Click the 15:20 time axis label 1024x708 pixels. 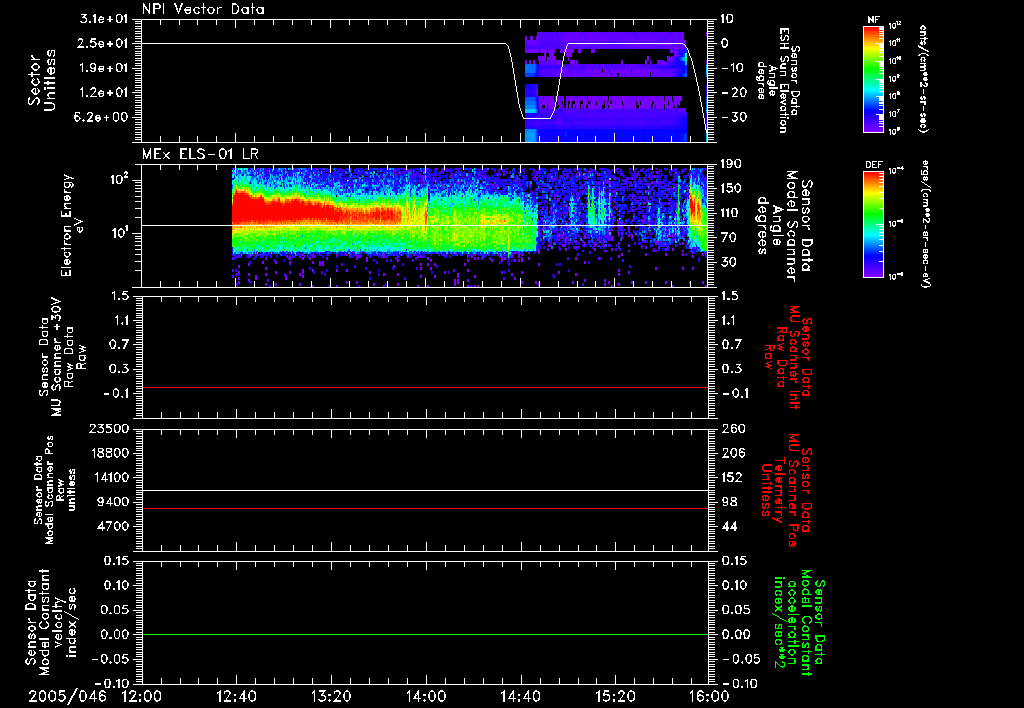[x=615, y=696]
